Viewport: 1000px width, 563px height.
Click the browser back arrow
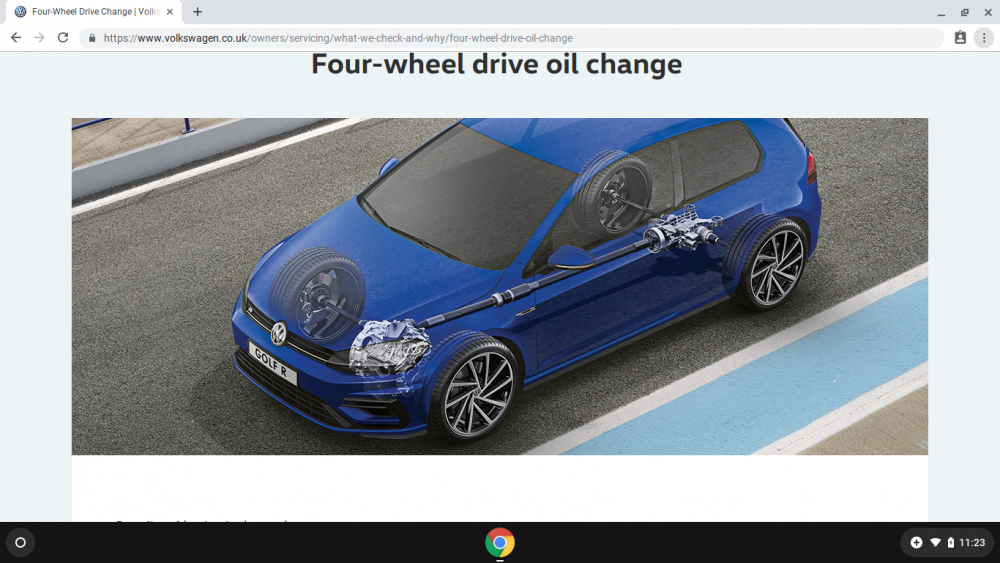(16, 38)
